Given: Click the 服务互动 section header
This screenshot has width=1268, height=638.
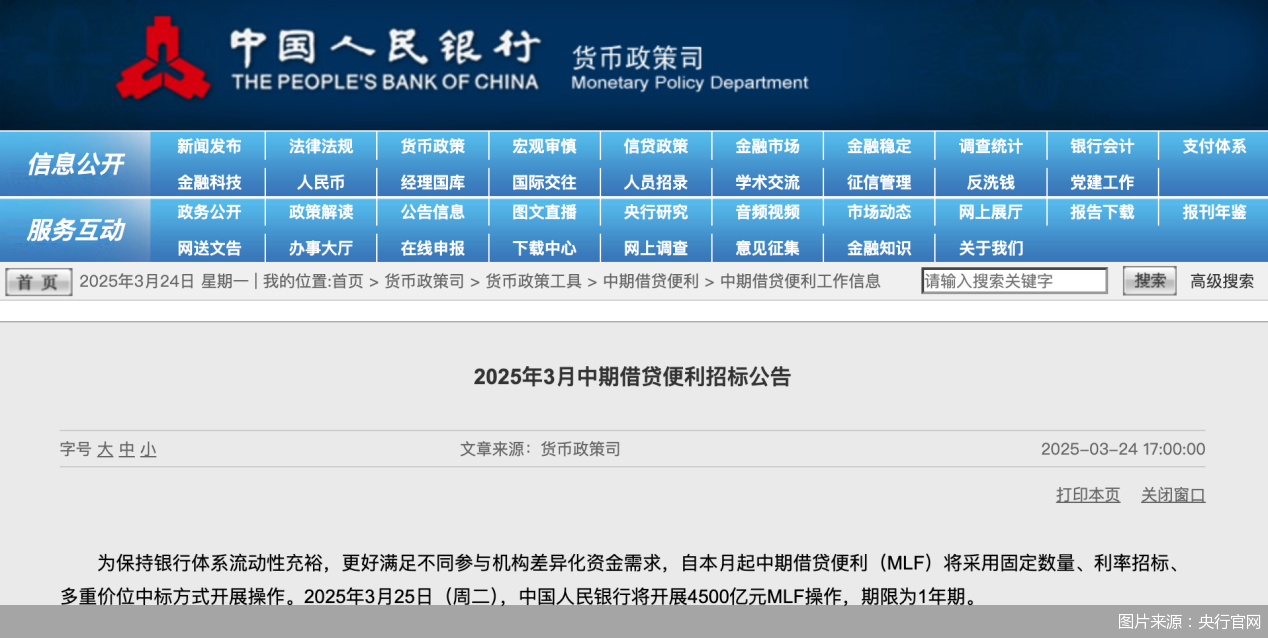Looking at the screenshot, I should (x=75, y=230).
